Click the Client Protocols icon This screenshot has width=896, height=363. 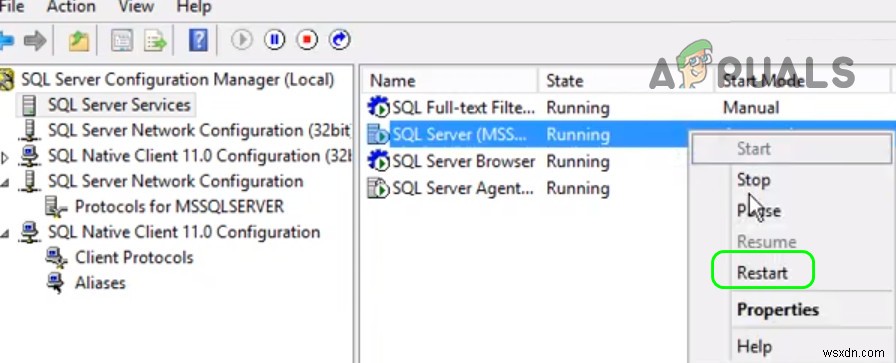point(56,258)
